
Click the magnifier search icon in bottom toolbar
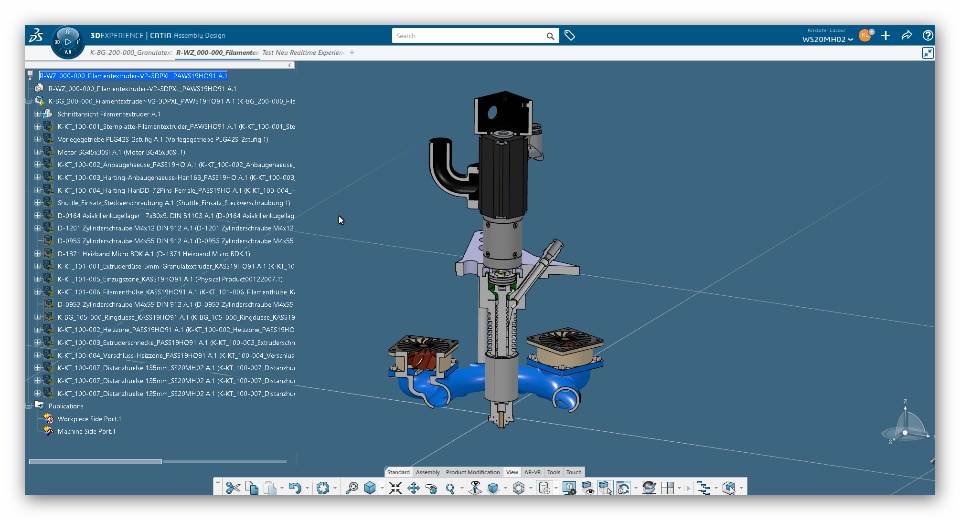(x=352, y=488)
